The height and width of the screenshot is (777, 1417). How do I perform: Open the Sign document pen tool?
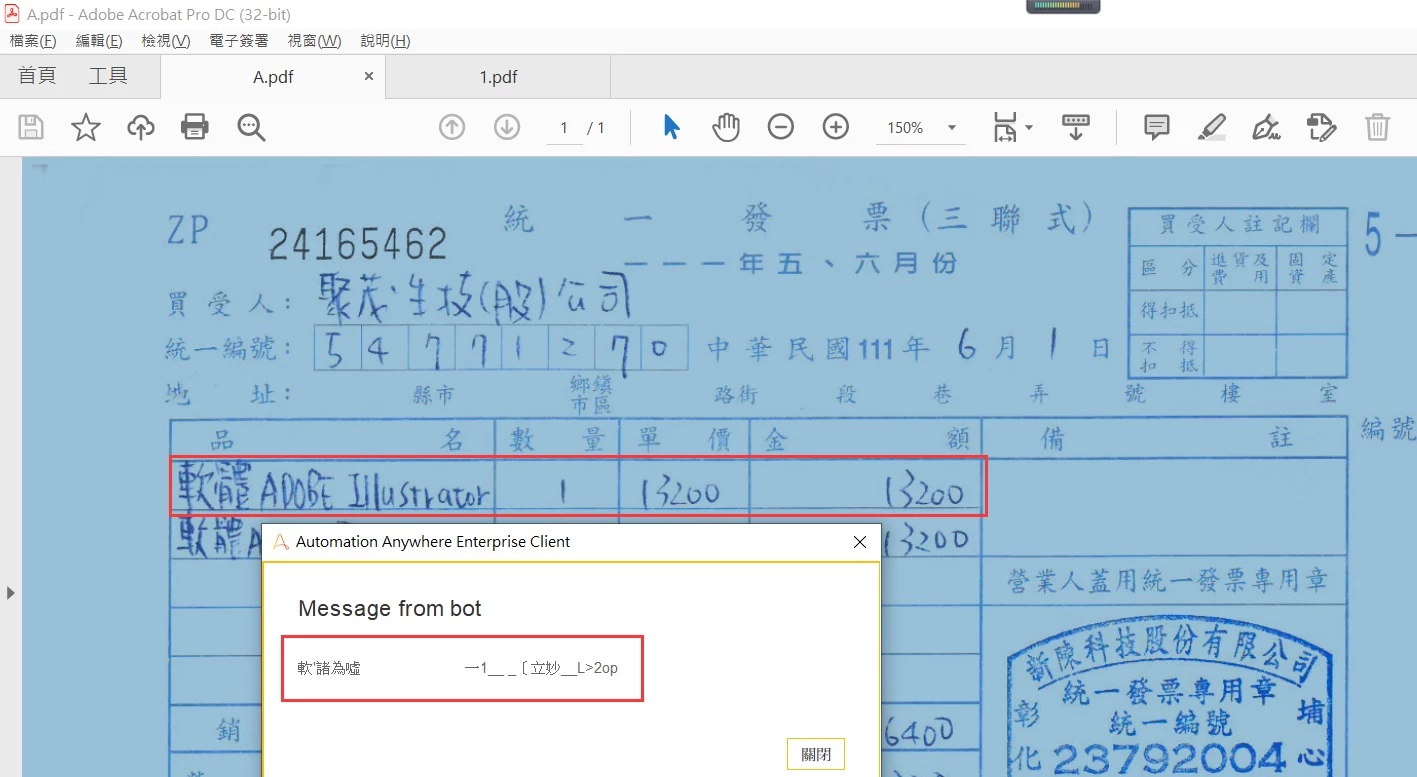pyautogui.click(x=1266, y=127)
